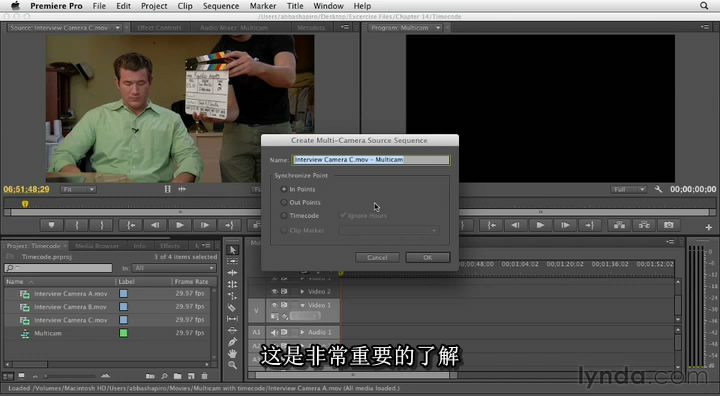Select the Zoom tool magnifier
Viewport: 720px width, 396px height.
click(233, 365)
